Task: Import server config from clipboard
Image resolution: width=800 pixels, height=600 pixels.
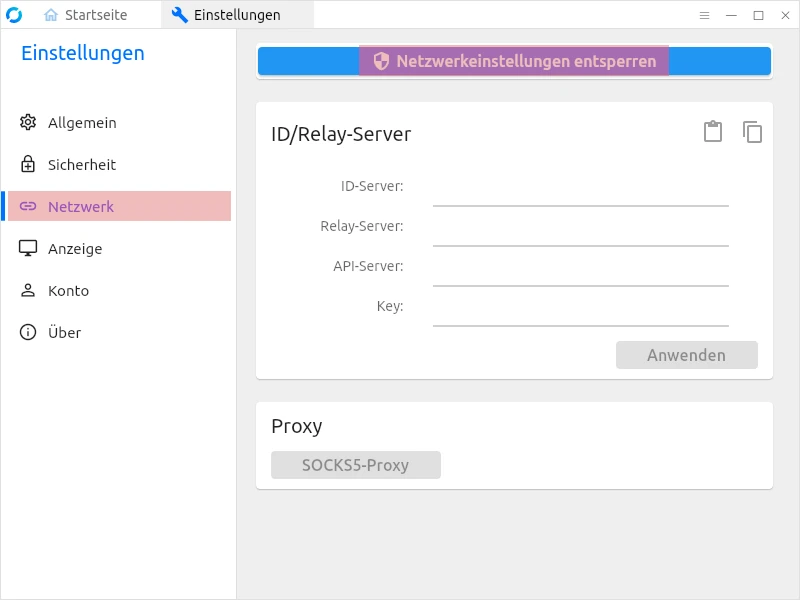Action: point(713,131)
